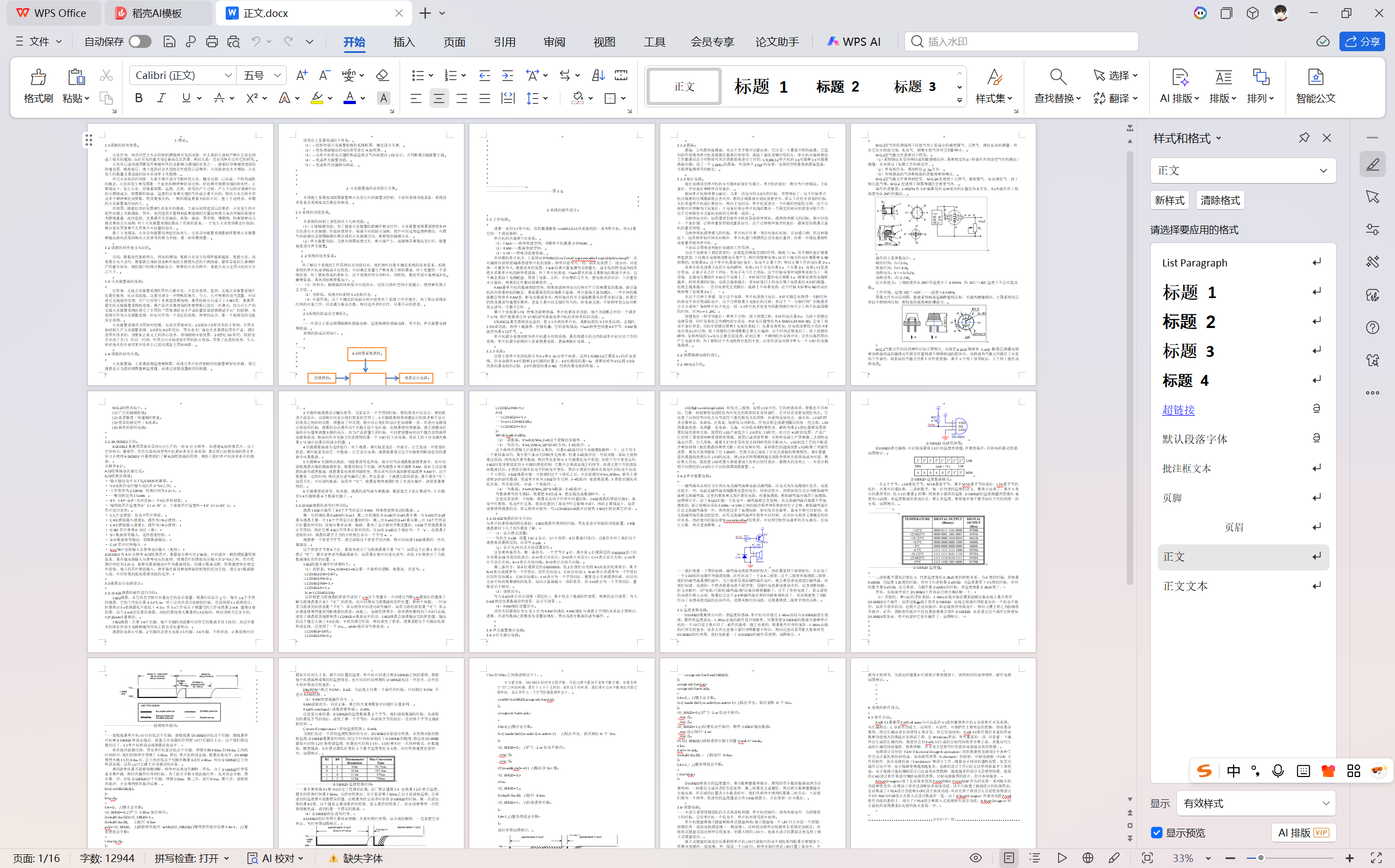Click the zoom slider in status bar
1395x868 pixels.
[1260, 858]
